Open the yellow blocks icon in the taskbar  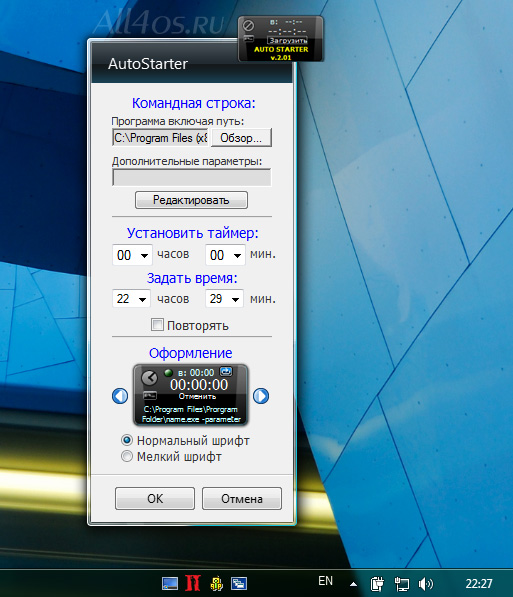coord(216,583)
